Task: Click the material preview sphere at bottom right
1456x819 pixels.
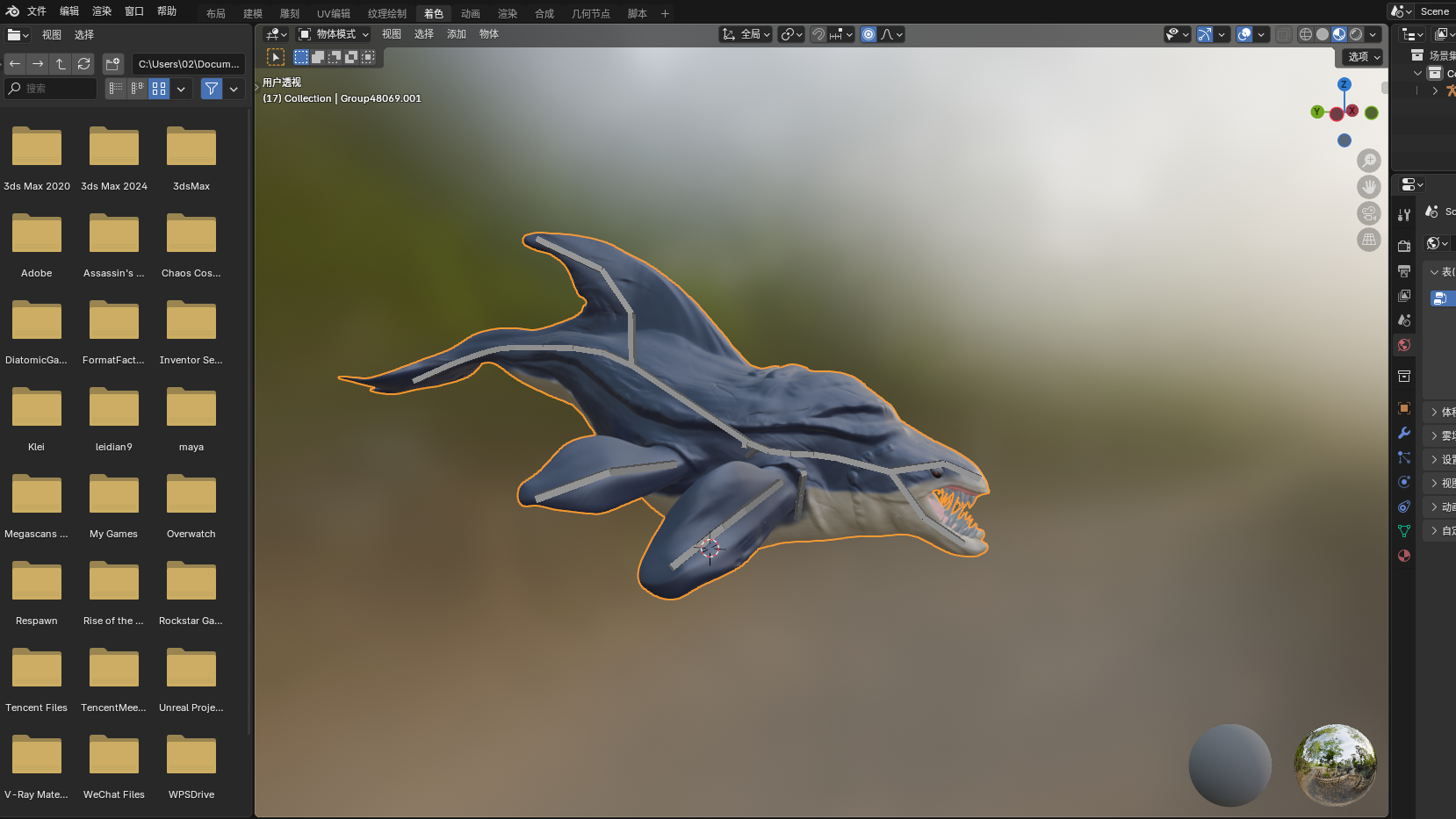Action: [x=1231, y=765]
